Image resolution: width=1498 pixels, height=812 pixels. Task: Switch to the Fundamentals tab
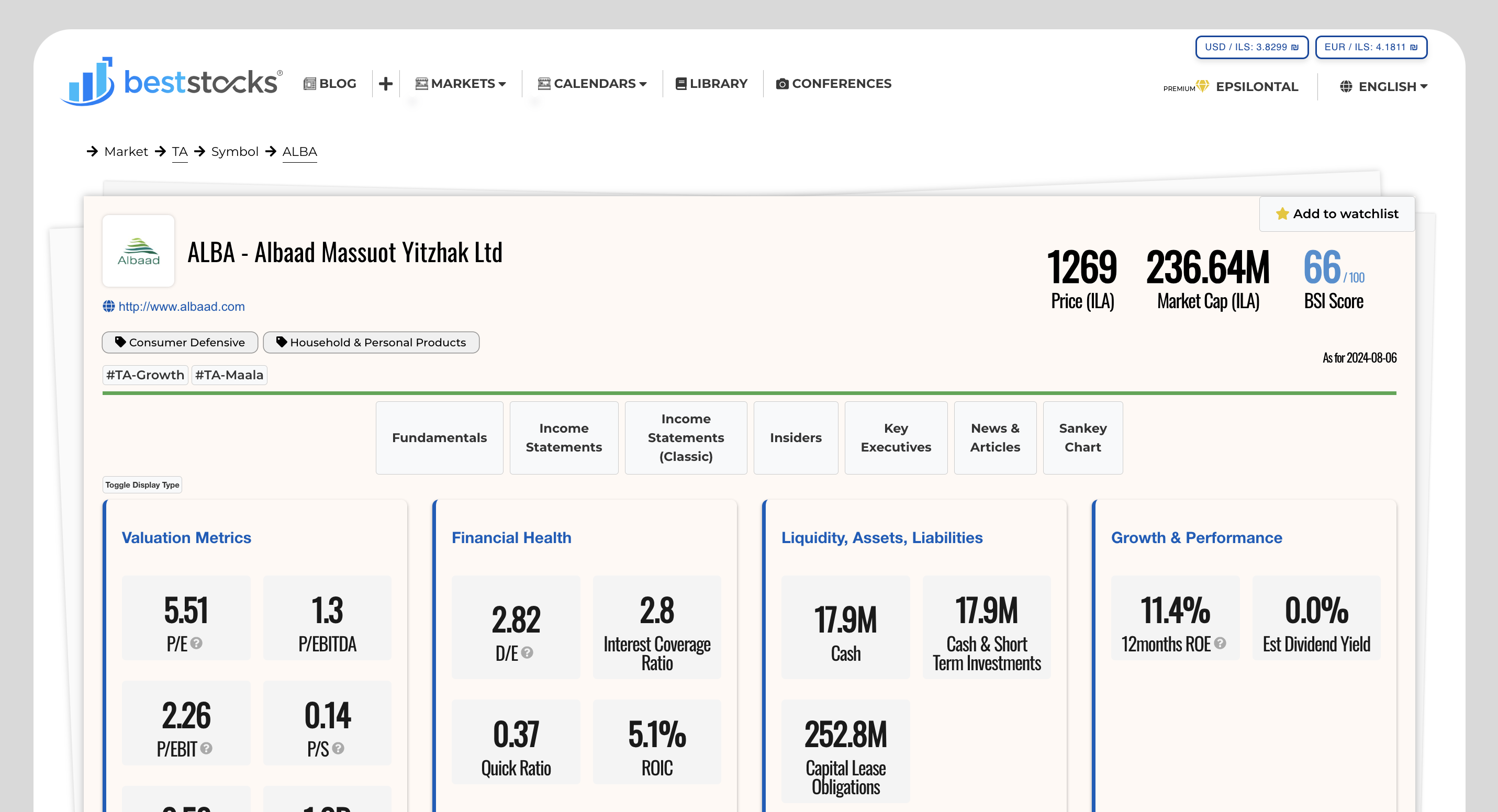[x=440, y=438]
